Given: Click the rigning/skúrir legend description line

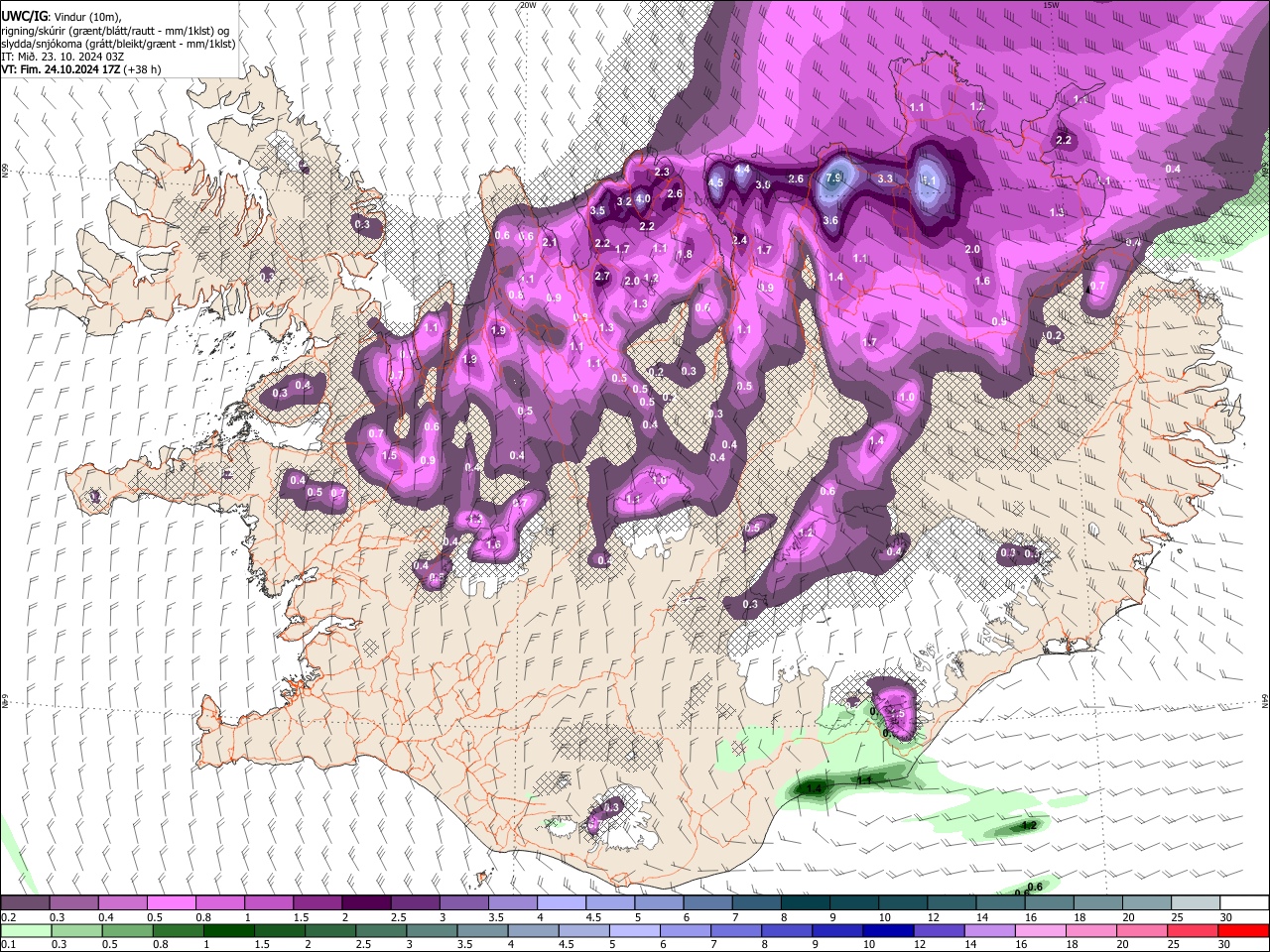Looking at the screenshot, I should (115, 31).
